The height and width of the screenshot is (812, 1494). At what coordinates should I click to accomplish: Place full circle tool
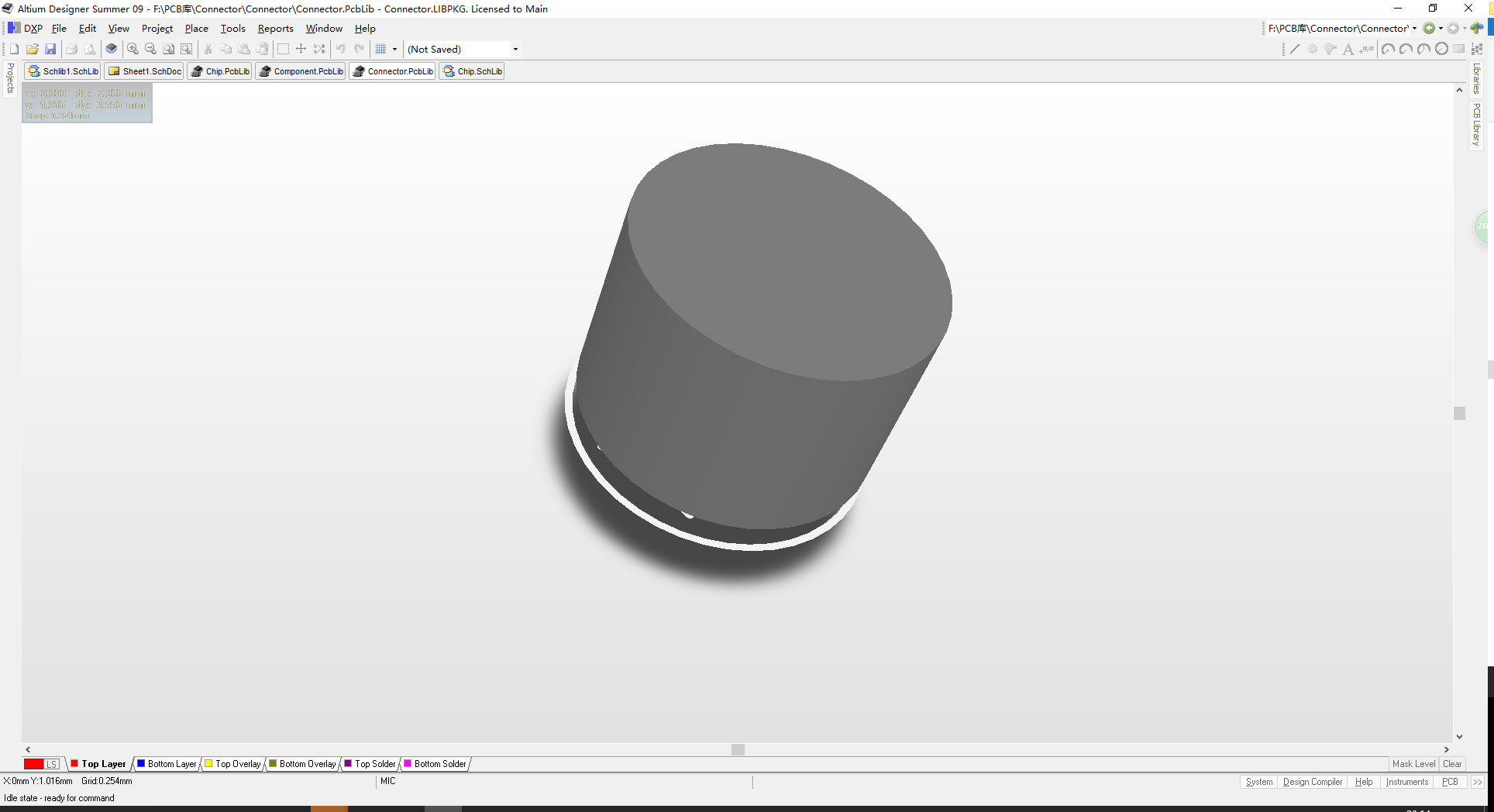1441,49
